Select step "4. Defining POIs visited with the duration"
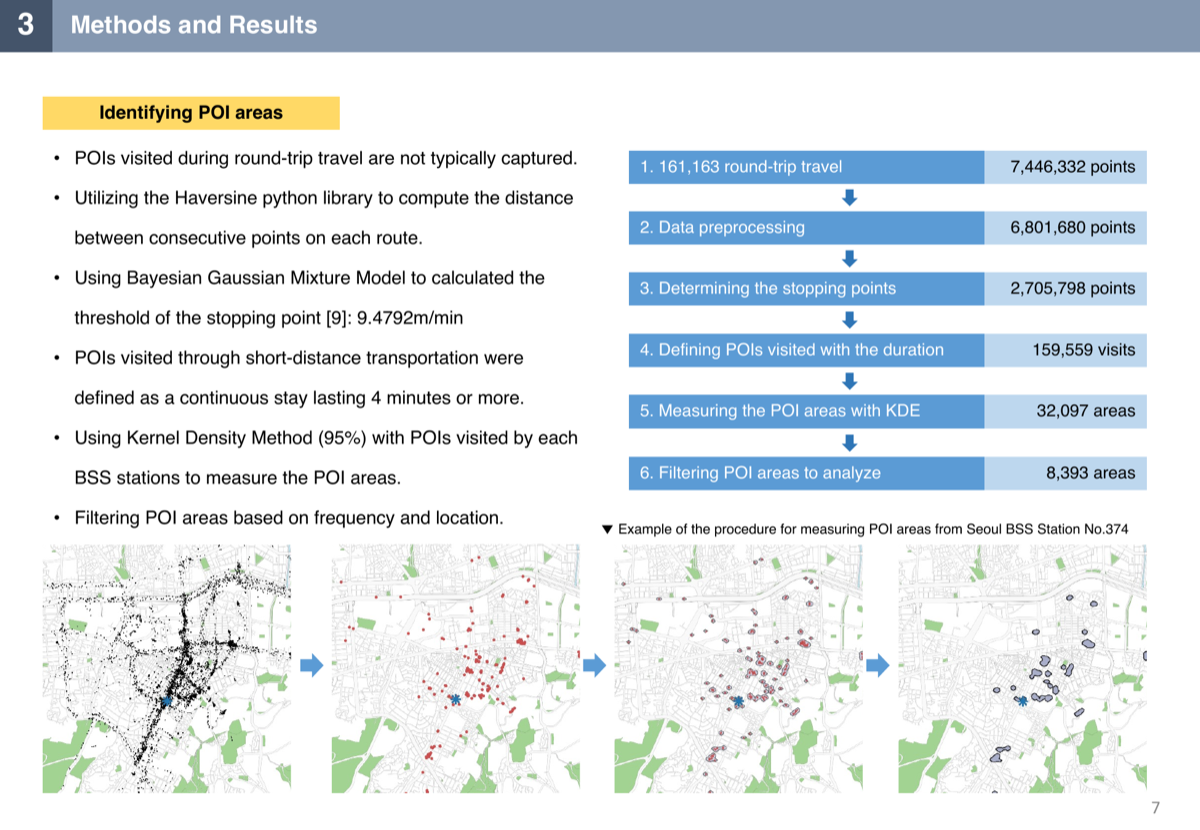Viewport: 1200px width, 830px height. tap(807, 350)
